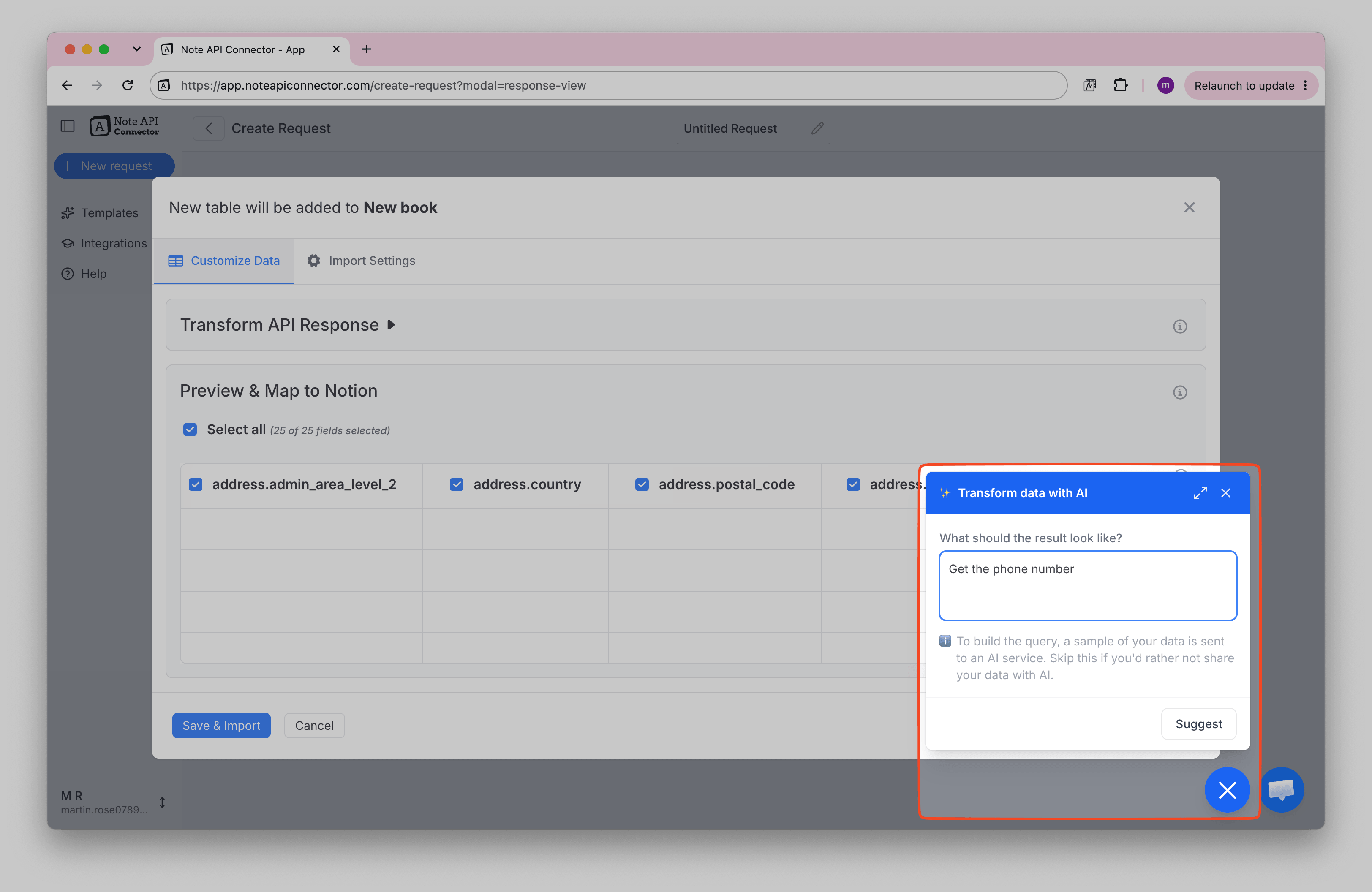Click the Save & Import button
This screenshot has width=1372, height=892.
pyautogui.click(x=221, y=726)
